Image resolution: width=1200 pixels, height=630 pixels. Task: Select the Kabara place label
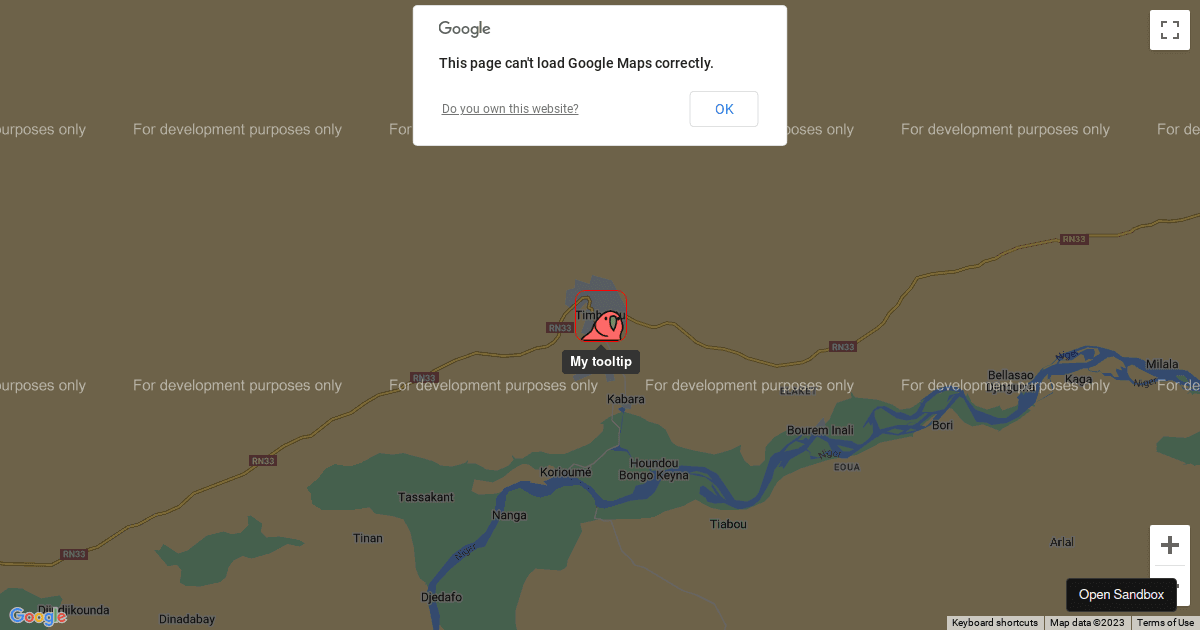coord(626,399)
